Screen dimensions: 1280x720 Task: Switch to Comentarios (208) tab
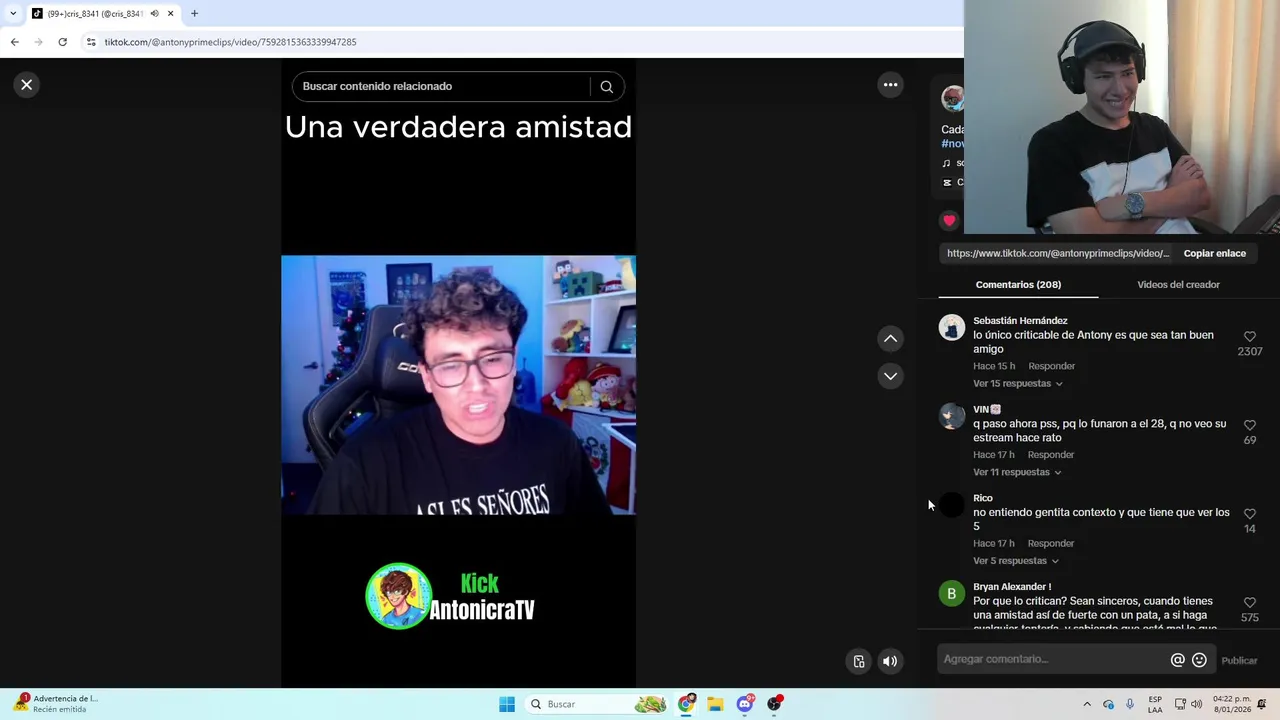point(1018,285)
